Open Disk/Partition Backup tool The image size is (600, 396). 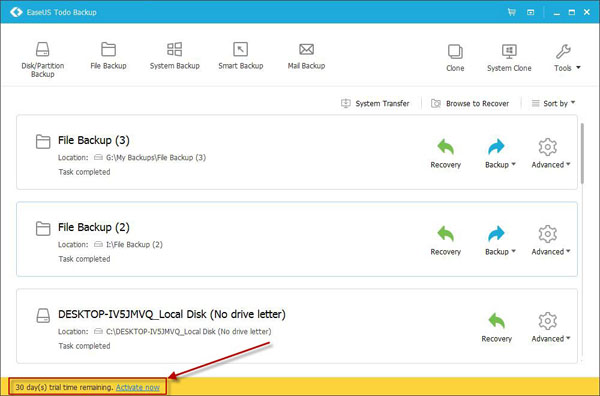pos(42,59)
